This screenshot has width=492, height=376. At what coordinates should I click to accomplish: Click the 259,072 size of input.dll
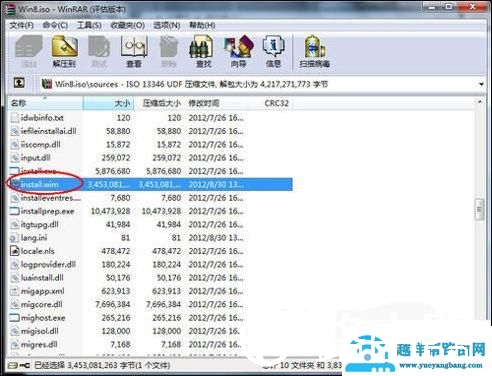click(116, 158)
